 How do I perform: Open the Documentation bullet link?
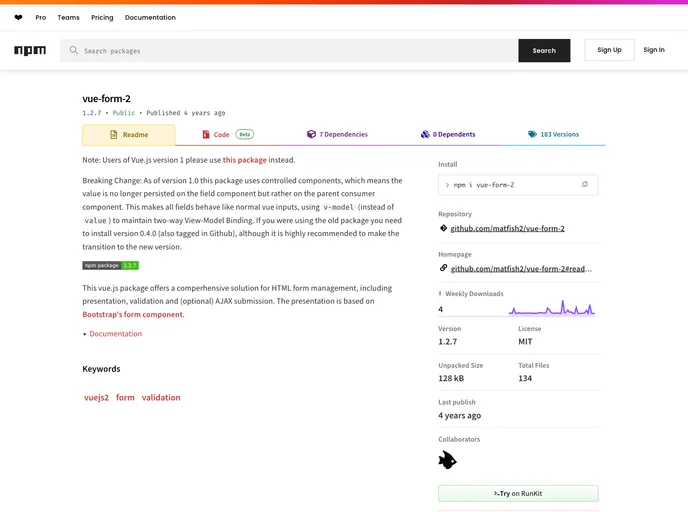[x=116, y=334]
